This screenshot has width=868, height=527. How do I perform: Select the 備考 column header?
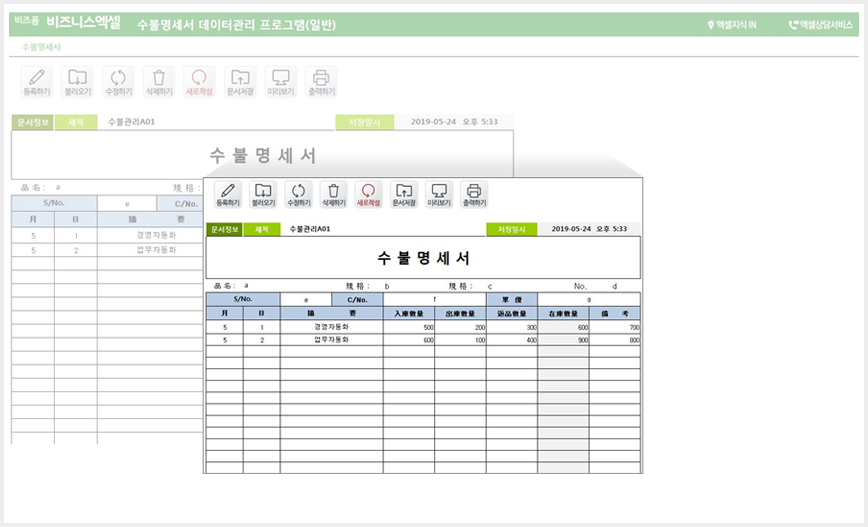tap(615, 313)
